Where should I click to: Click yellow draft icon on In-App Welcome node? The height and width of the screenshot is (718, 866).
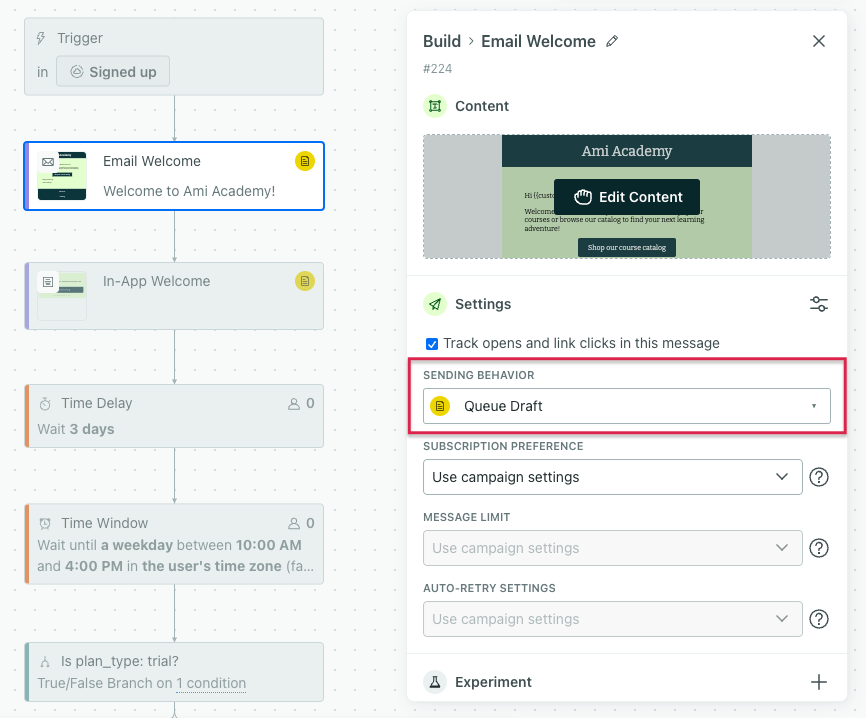click(x=305, y=281)
